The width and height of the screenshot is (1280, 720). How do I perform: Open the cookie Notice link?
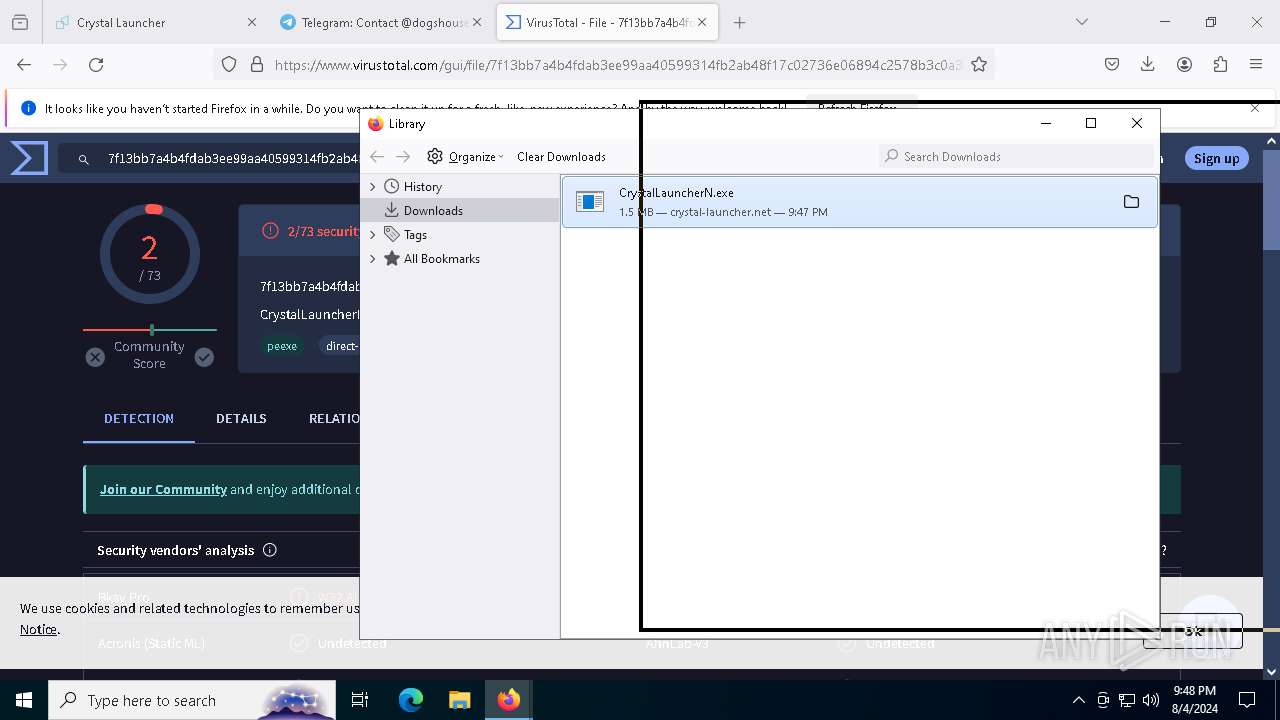38,629
